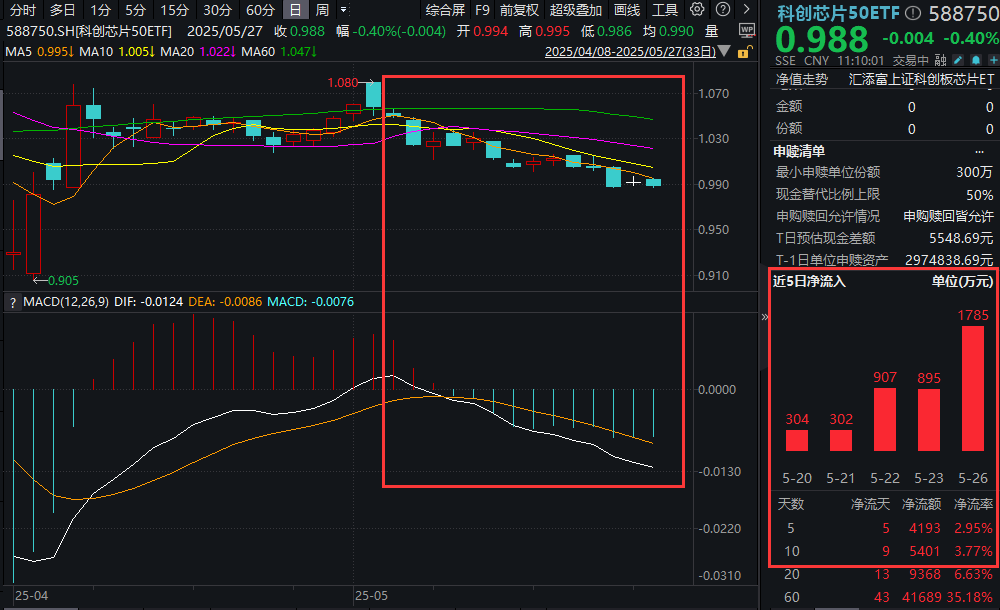Open MACD help via the question-mark icon
Image resolution: width=1000 pixels, height=610 pixels.
click(12, 302)
